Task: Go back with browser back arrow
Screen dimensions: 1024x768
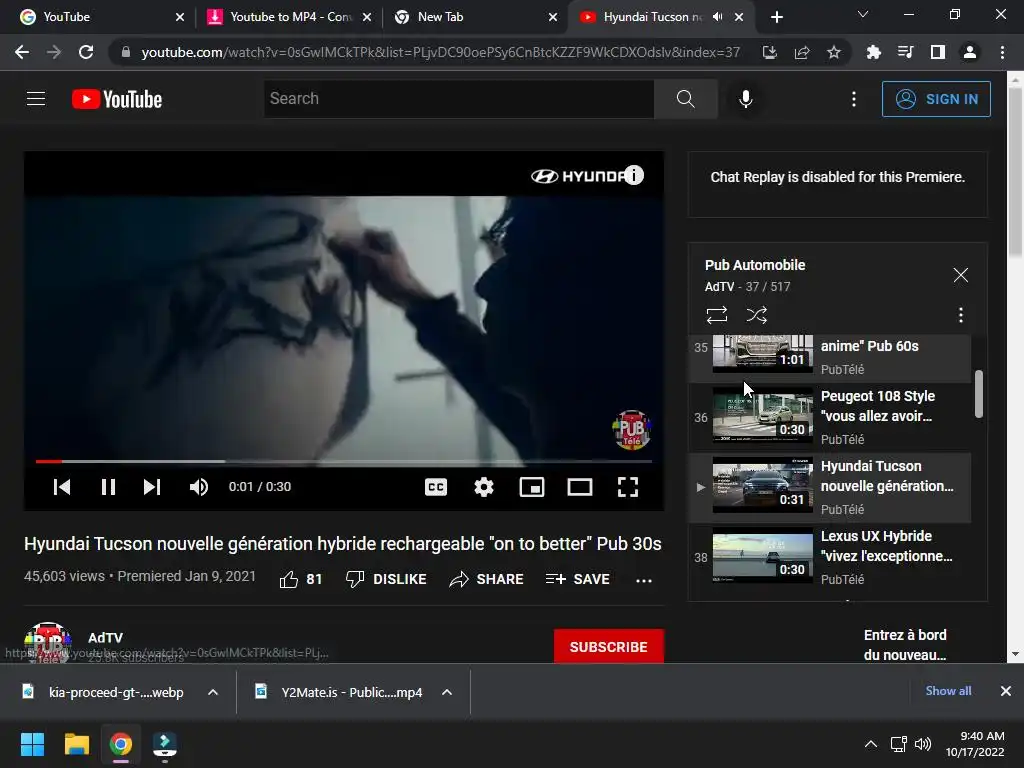Action: [x=22, y=52]
